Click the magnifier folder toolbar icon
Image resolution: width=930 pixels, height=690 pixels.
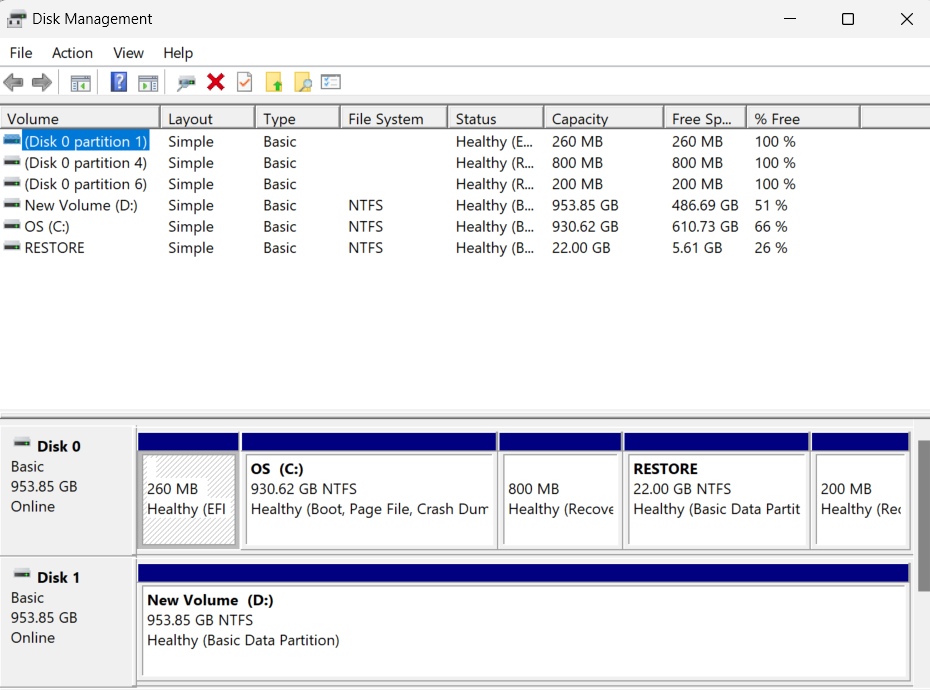point(302,83)
